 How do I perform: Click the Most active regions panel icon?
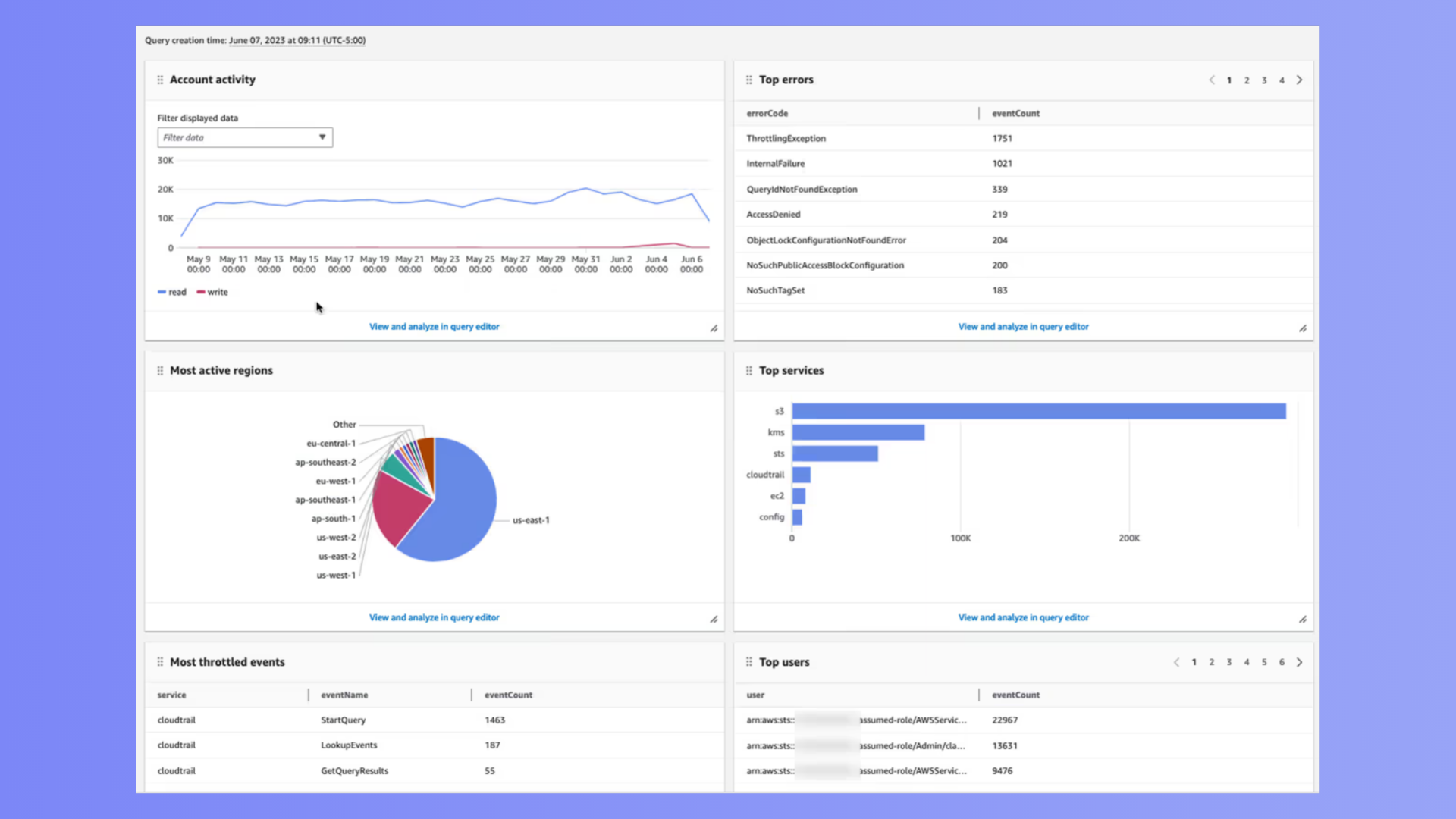point(160,370)
